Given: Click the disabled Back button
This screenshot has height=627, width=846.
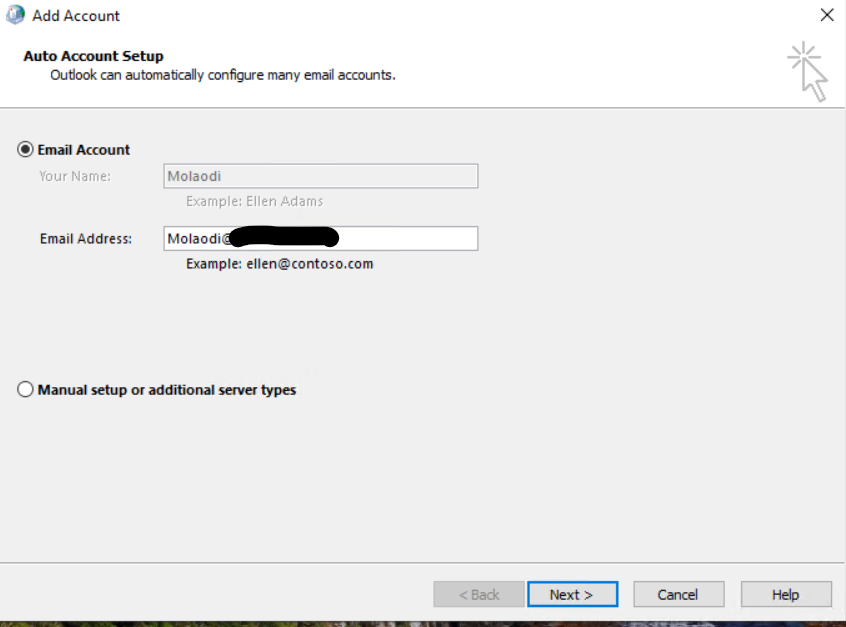Looking at the screenshot, I should coord(479,594).
